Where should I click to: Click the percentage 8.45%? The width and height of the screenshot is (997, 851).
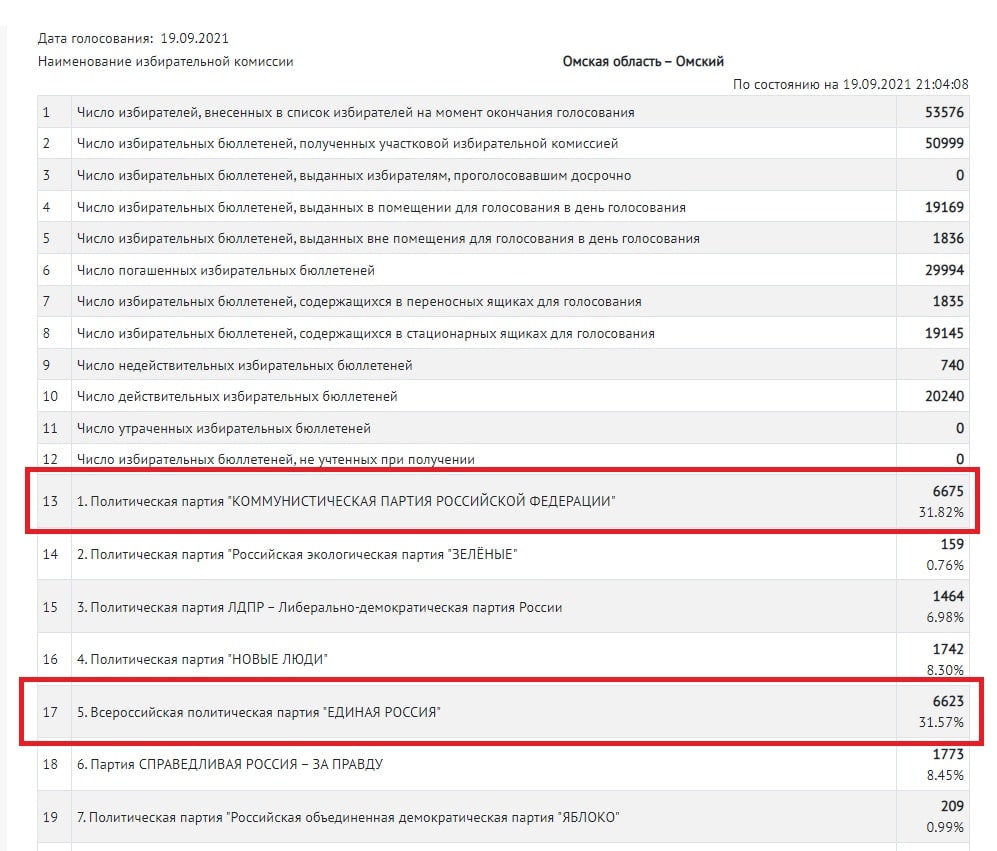tap(945, 775)
